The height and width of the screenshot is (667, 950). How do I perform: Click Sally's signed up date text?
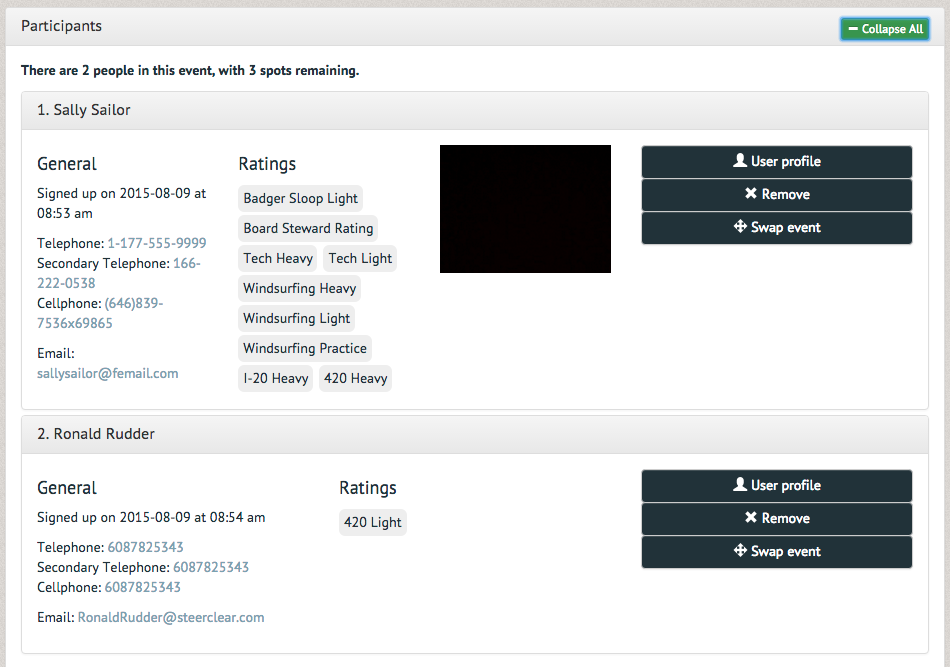click(x=121, y=203)
